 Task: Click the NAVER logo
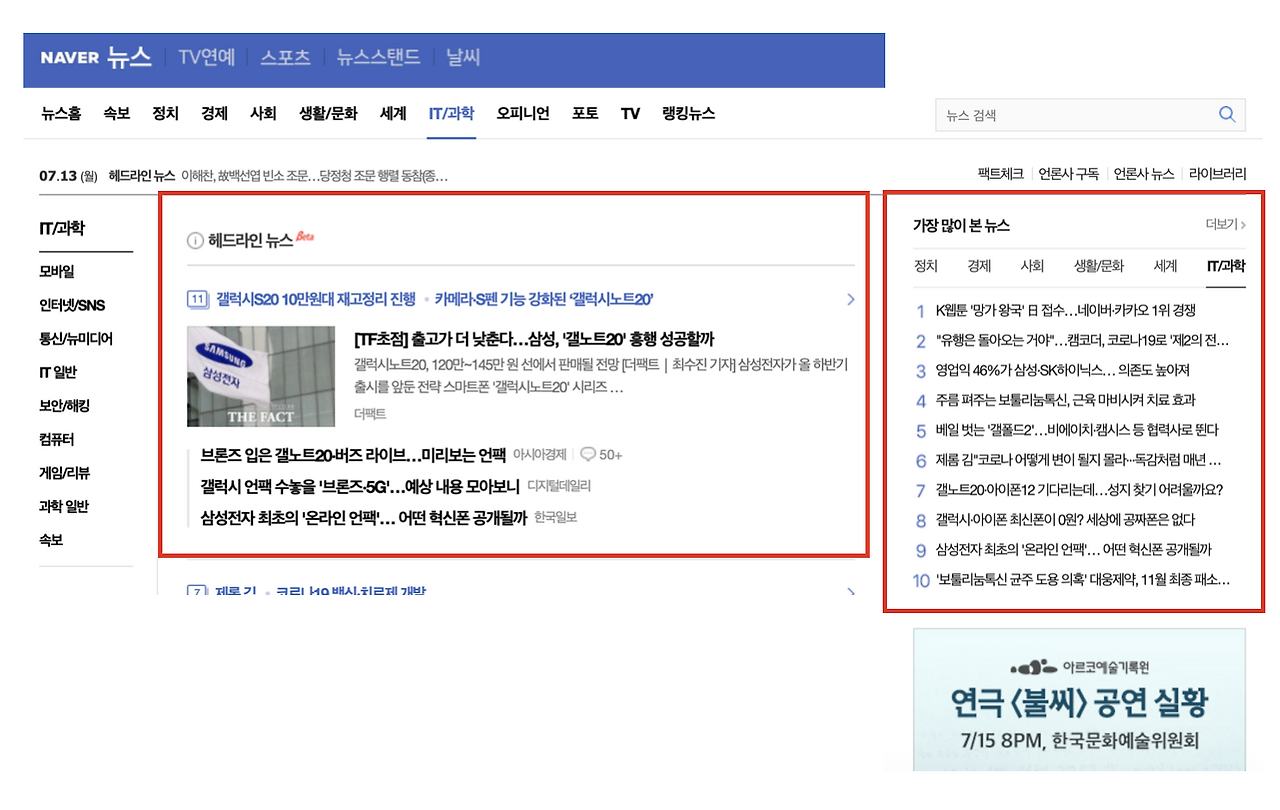70,58
